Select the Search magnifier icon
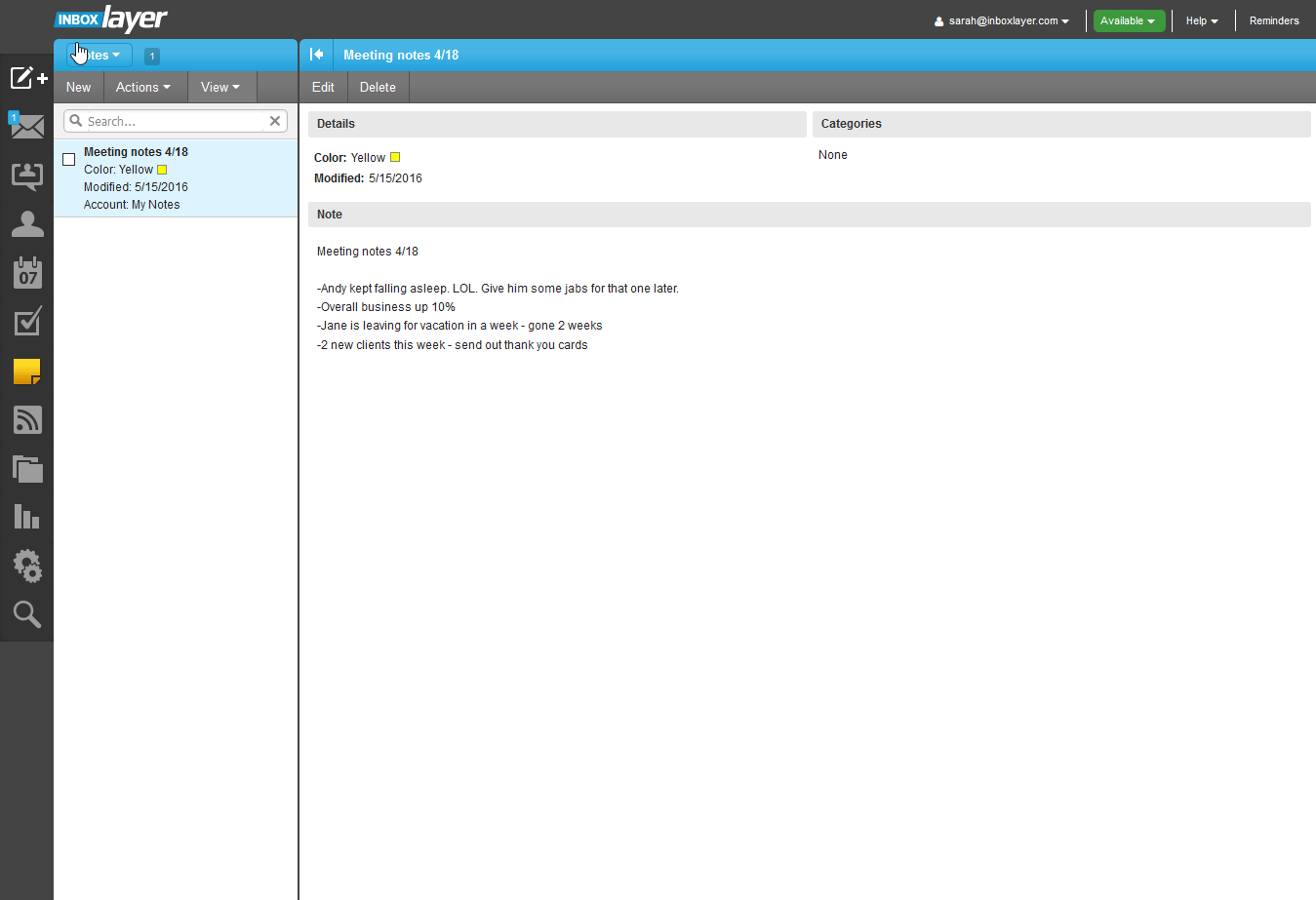1316x900 pixels. (26, 614)
